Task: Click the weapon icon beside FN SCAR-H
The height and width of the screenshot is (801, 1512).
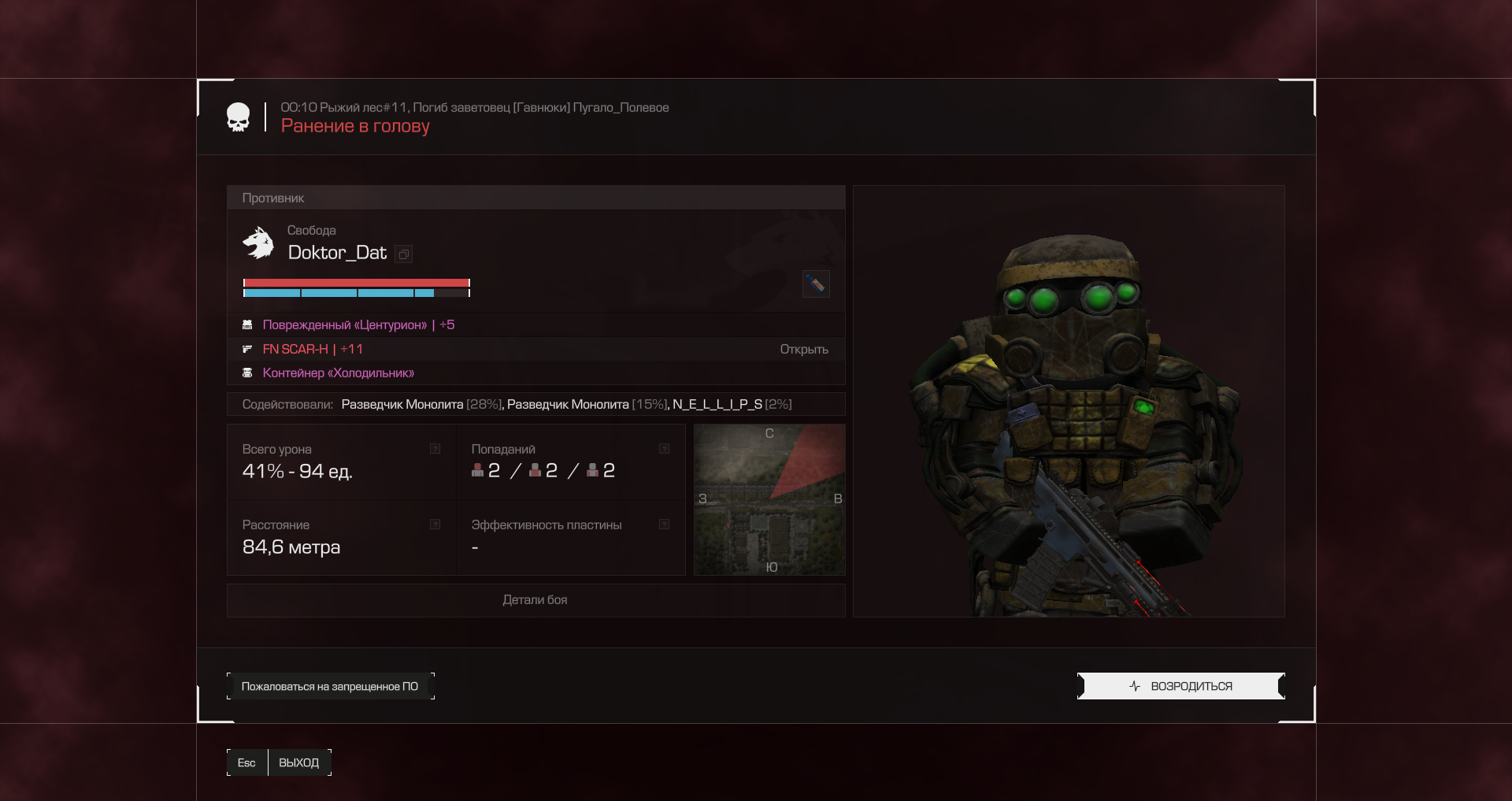Action: (247, 349)
